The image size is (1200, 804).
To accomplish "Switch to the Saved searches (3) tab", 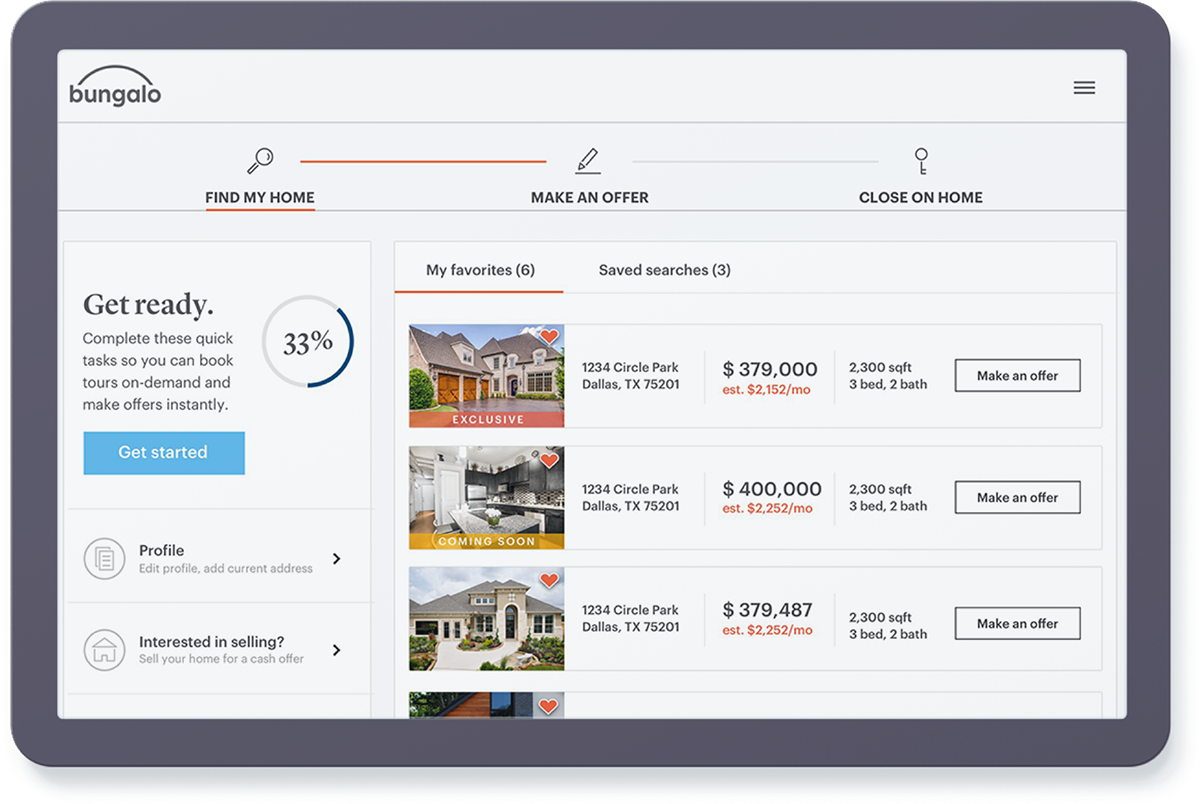I will point(665,270).
